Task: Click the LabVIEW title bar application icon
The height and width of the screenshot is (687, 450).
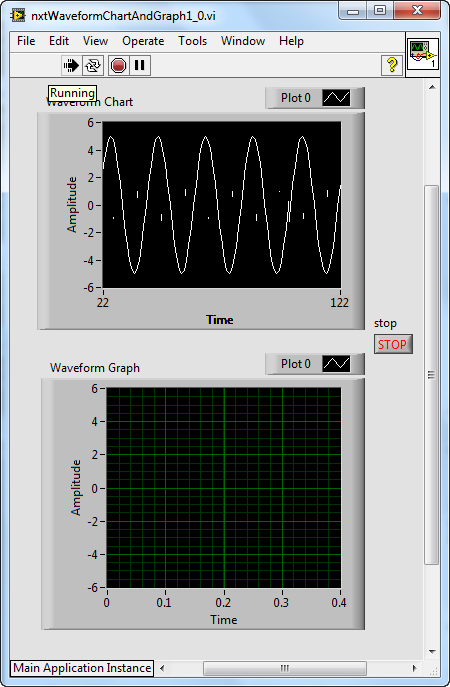Action: [x=18, y=15]
